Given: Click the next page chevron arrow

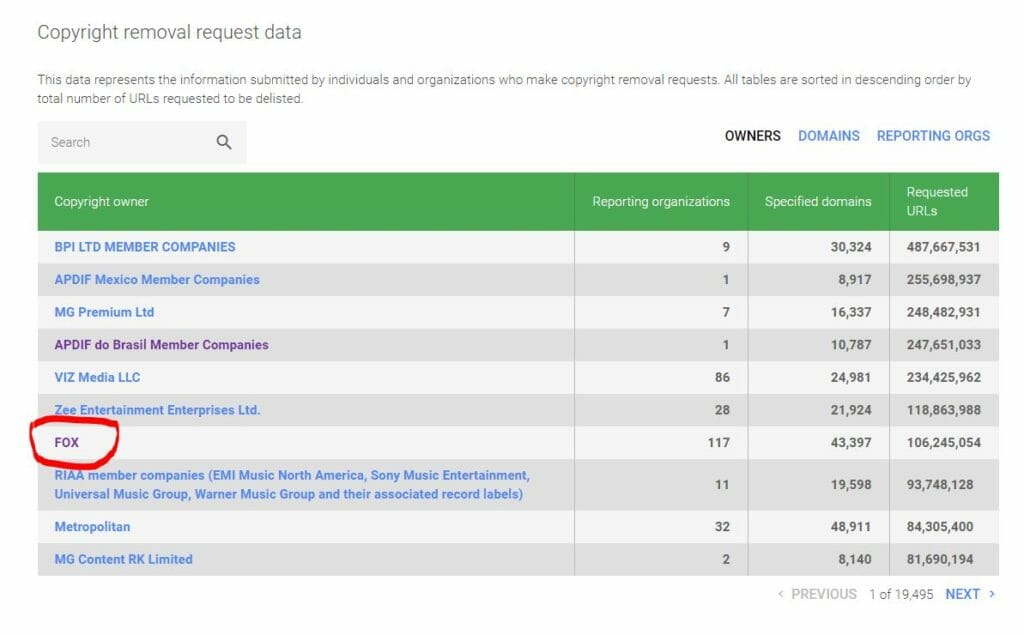Looking at the screenshot, I should 992,594.
